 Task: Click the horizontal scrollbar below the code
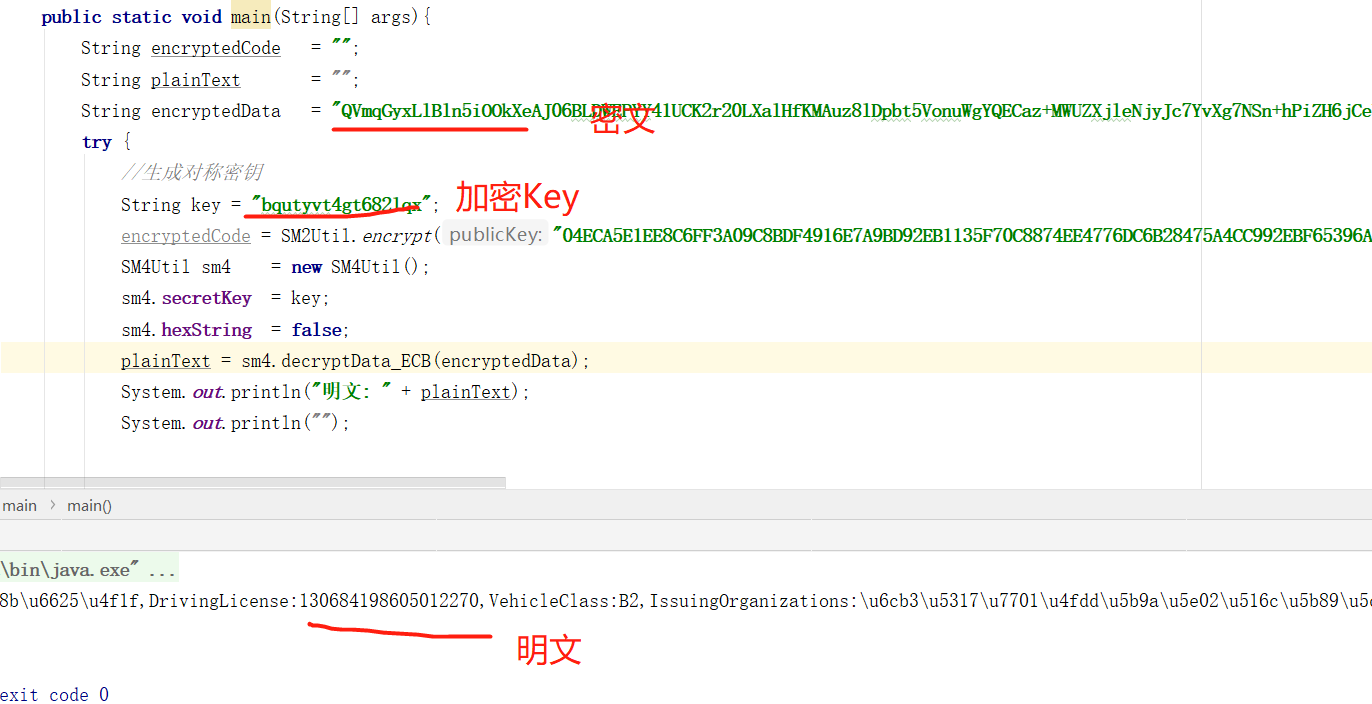(x=252, y=482)
